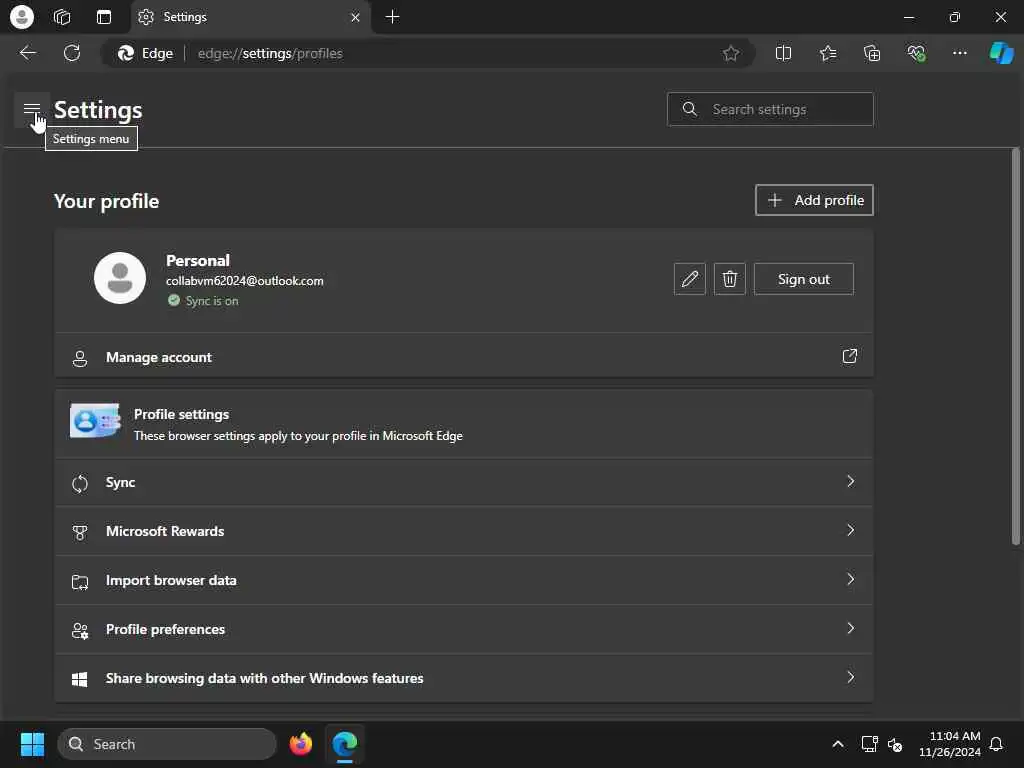Open a new tab with plus button
The width and height of the screenshot is (1024, 768).
[x=392, y=17]
